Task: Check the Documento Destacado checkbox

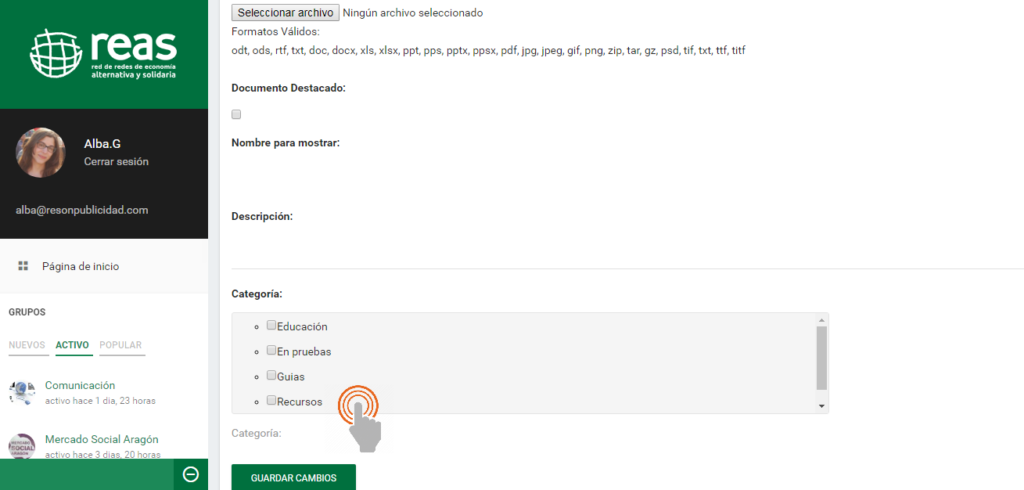Action: point(237,114)
